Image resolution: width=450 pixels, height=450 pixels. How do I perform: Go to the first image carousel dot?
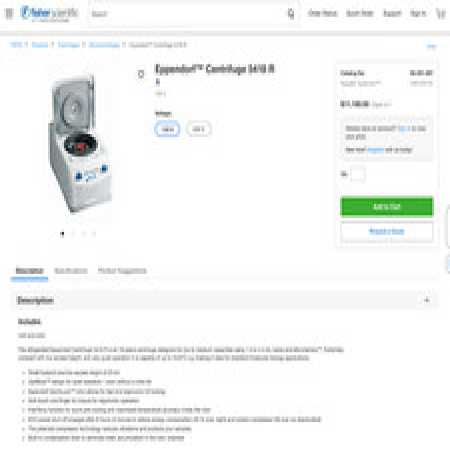[x=62, y=234]
